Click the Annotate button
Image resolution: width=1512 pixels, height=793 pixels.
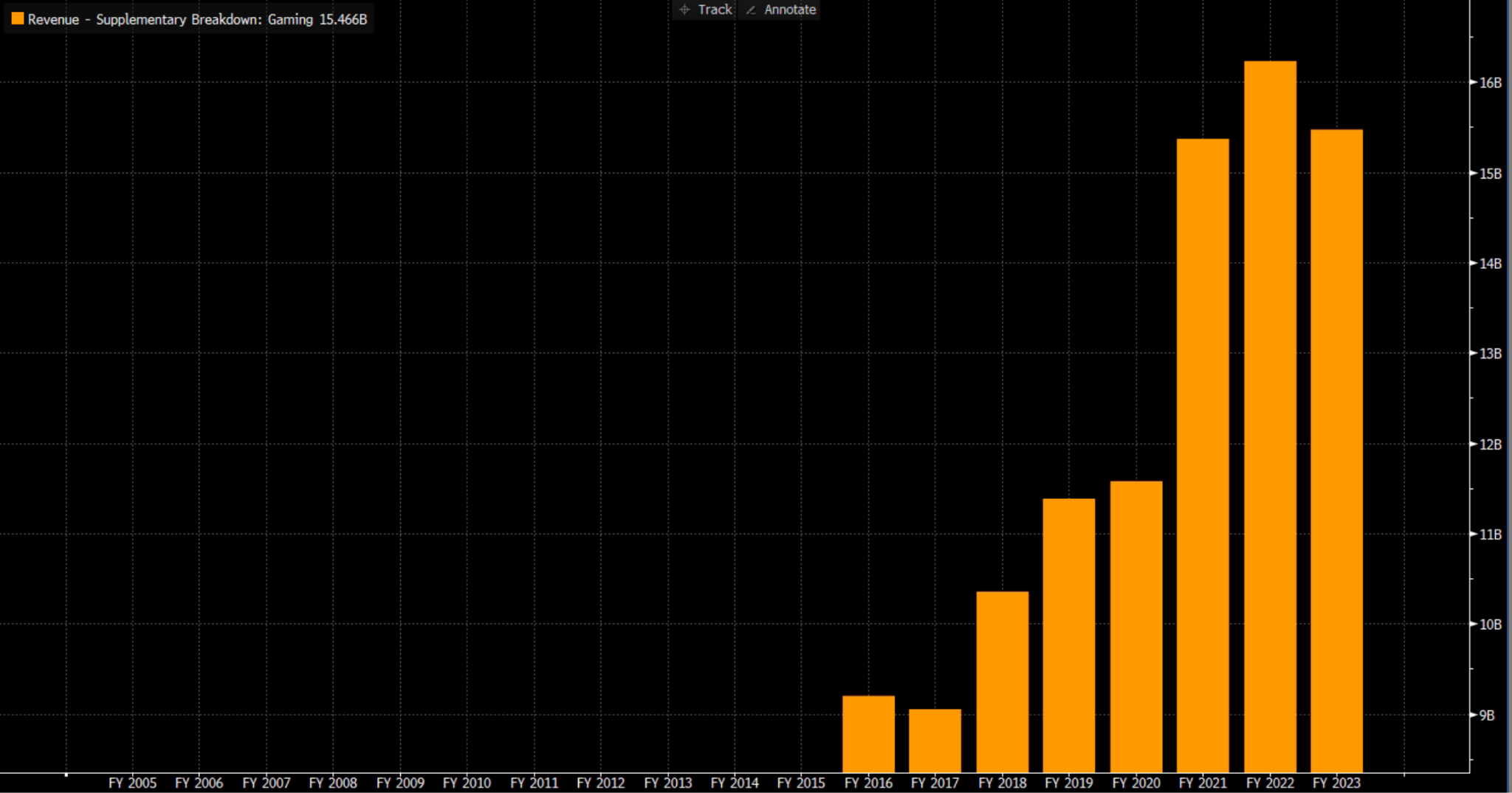click(x=780, y=10)
